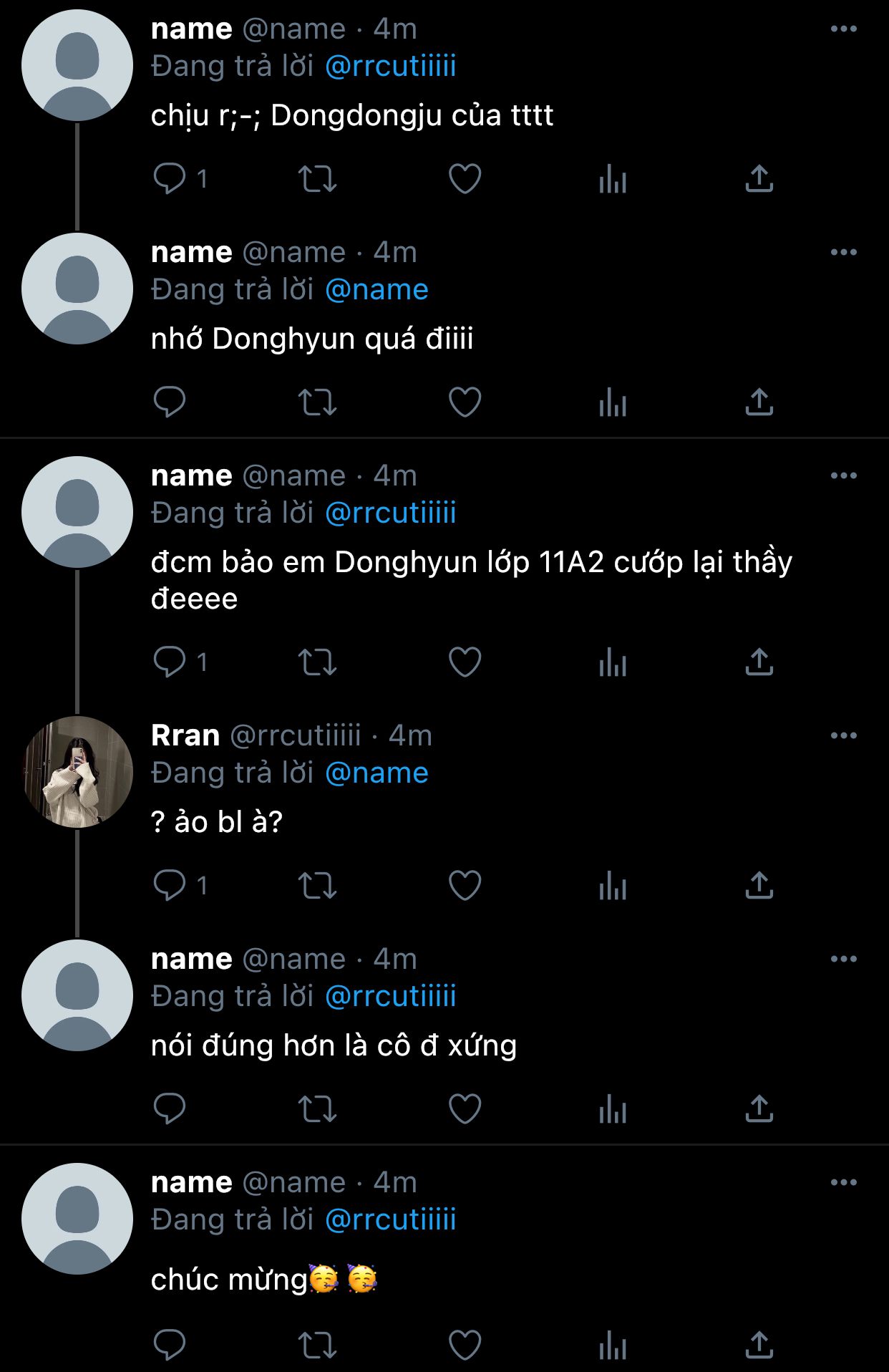Screen dimensions: 889x1372
Task: Open the Rran display name
Action: tap(185, 736)
